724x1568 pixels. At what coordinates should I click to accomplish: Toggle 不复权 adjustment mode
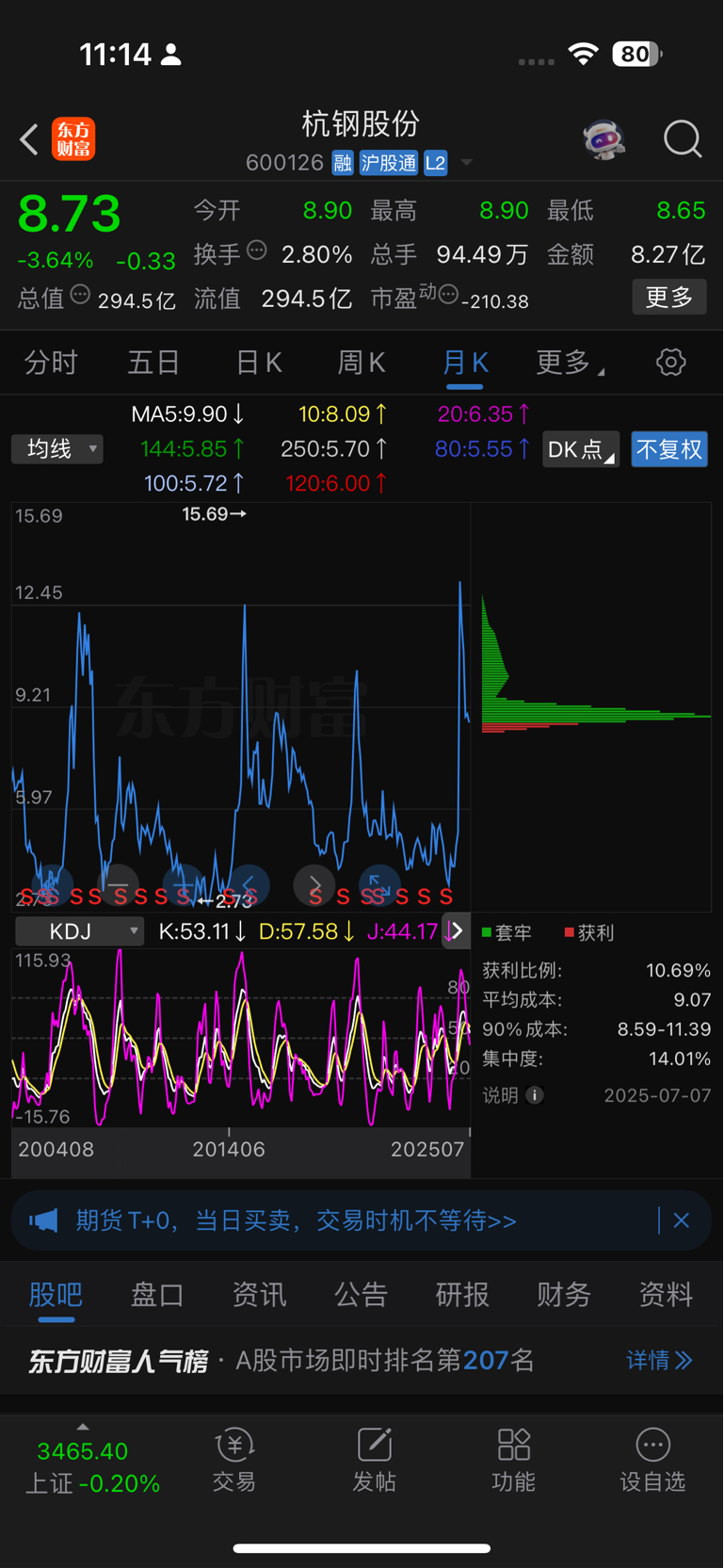[669, 449]
